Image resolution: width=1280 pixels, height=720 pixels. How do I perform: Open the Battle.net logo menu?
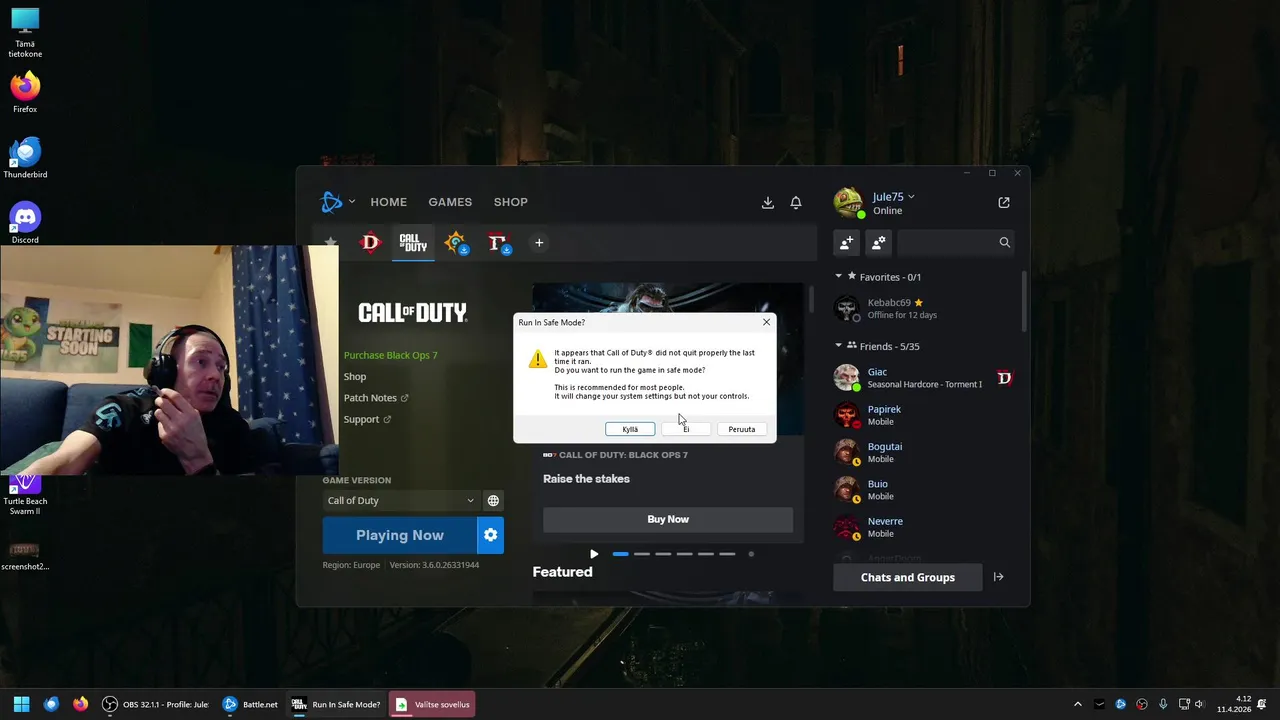point(331,202)
